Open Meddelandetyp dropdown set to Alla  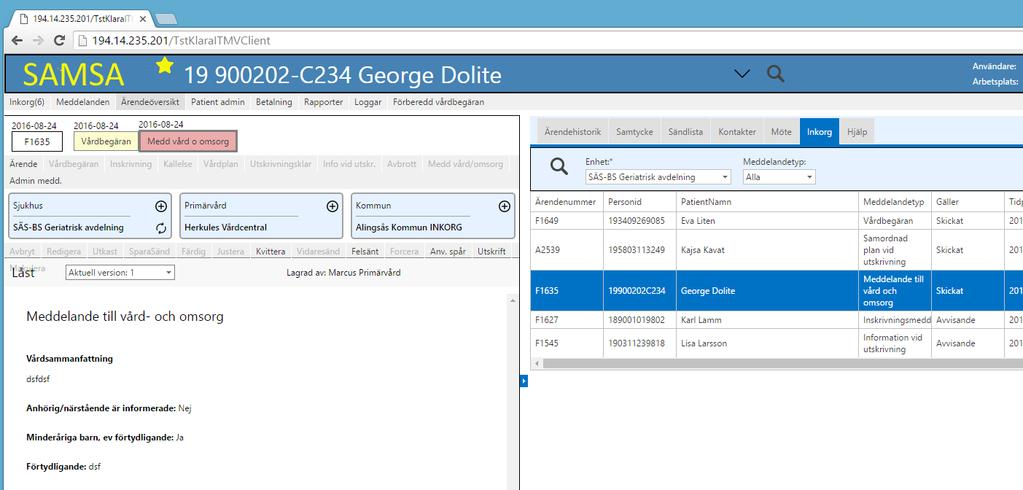[x=779, y=177]
